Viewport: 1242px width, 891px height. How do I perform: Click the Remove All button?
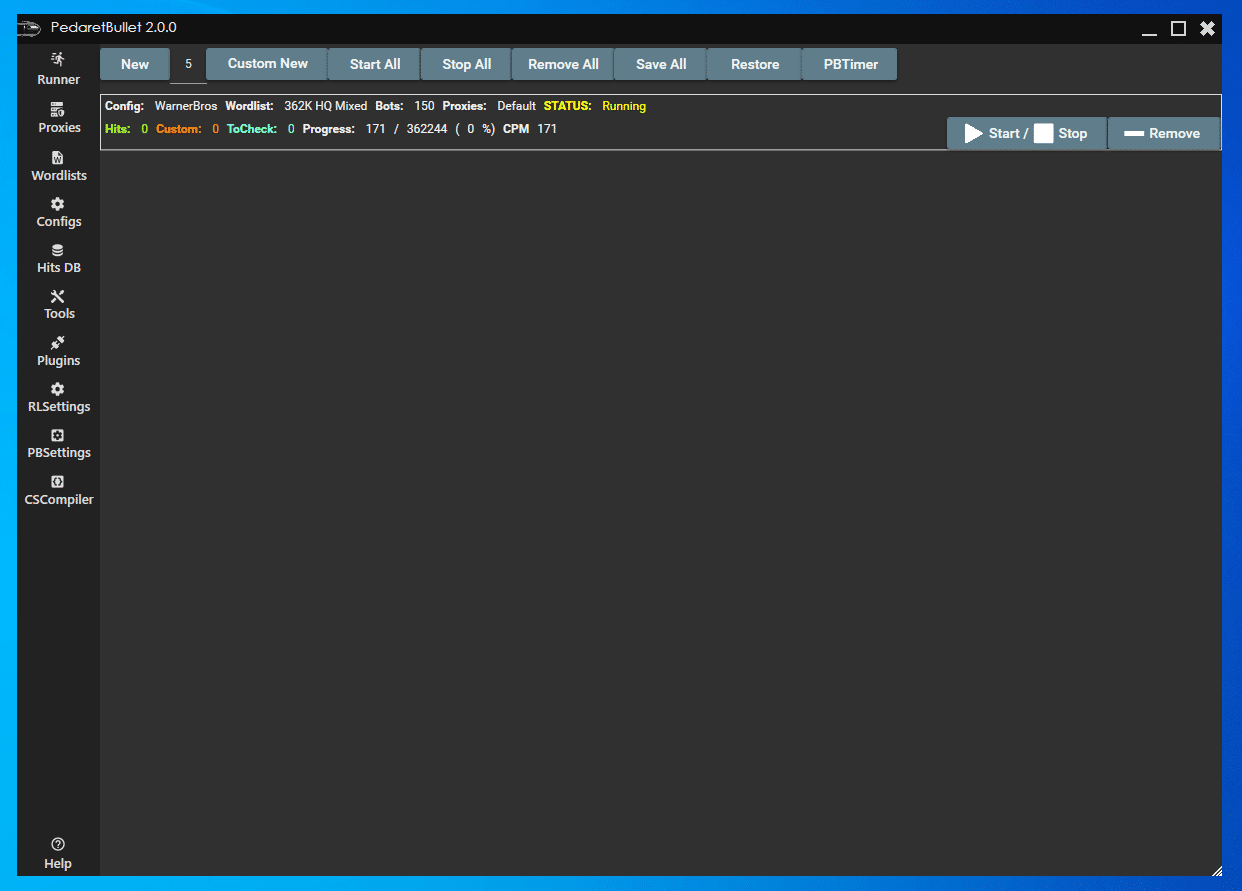[x=563, y=64]
